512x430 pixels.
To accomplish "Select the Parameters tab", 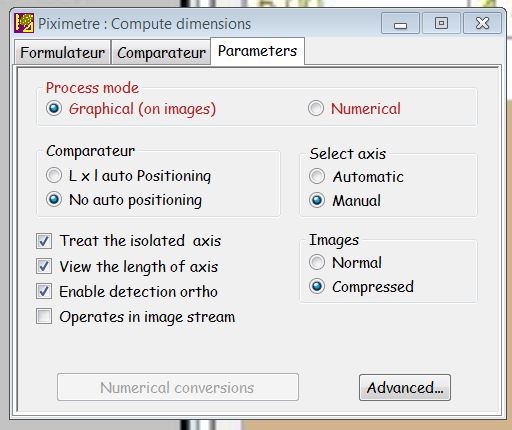I will (257, 51).
